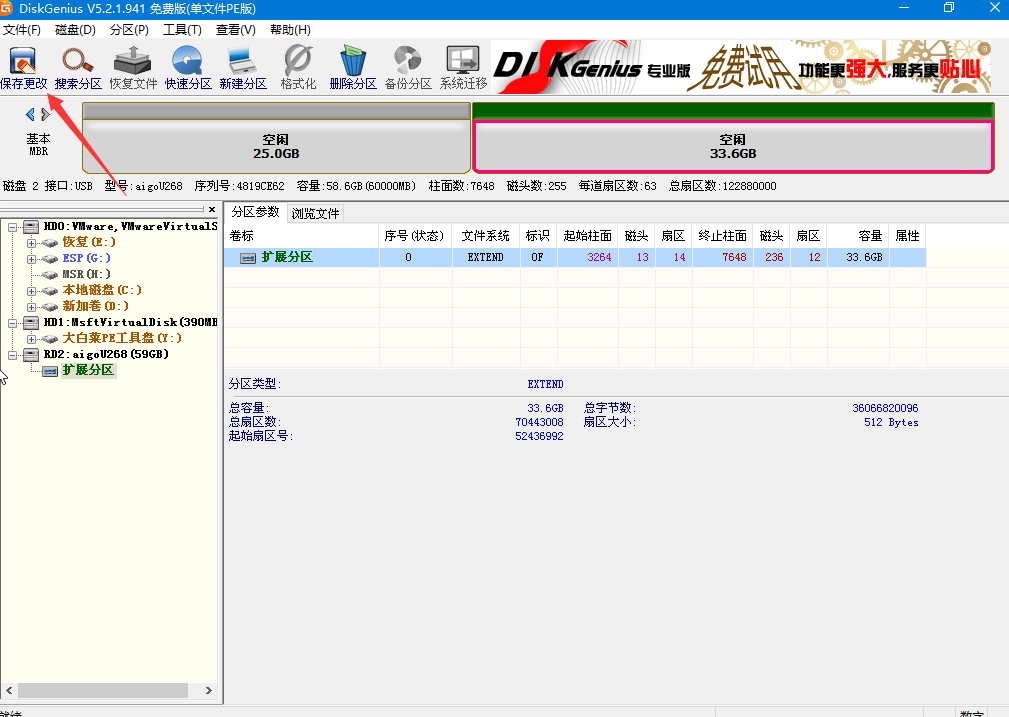Image resolution: width=1009 pixels, height=717 pixels.
Task: Select the 大白菜PE工具盘(Y:) tree item label
Action: (x=122, y=338)
